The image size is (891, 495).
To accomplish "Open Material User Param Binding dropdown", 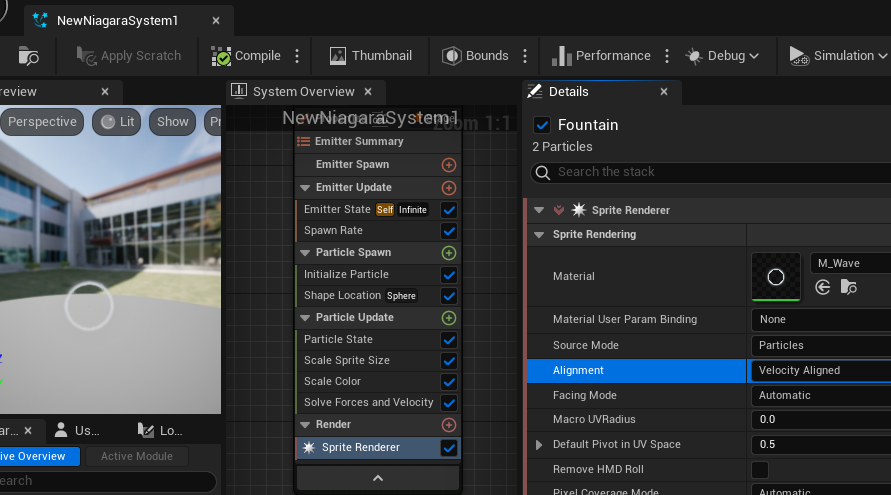I will pyautogui.click(x=821, y=319).
